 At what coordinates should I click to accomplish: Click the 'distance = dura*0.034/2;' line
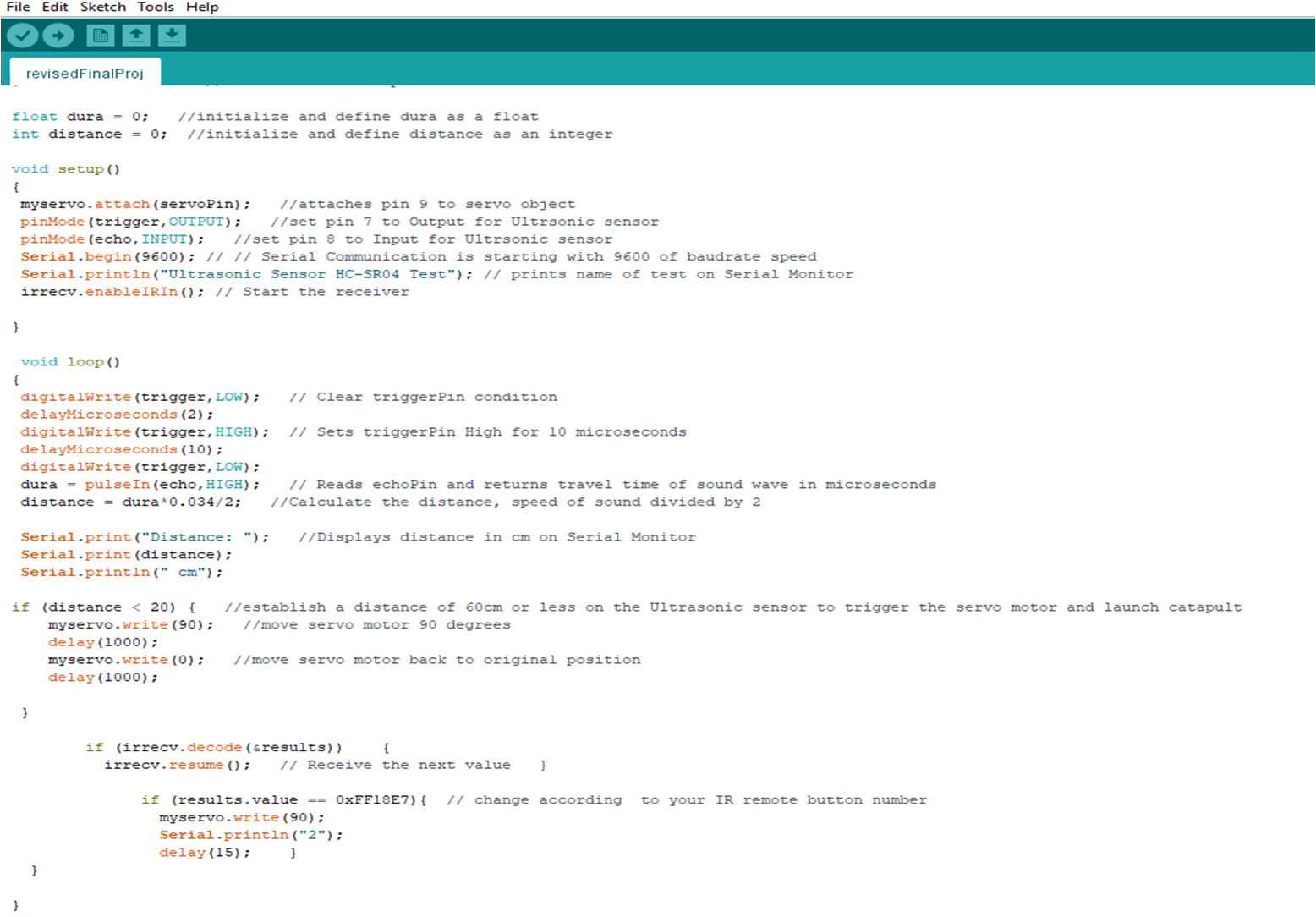click(x=131, y=502)
